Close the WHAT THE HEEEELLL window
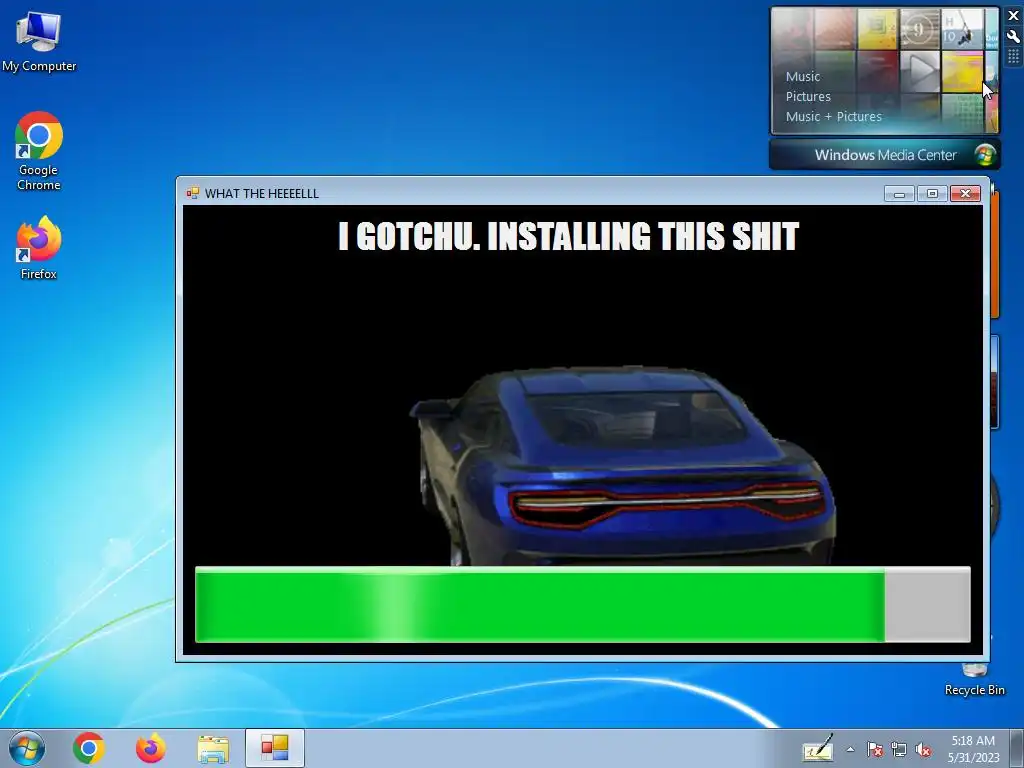Image resolution: width=1024 pixels, height=768 pixels. click(965, 193)
